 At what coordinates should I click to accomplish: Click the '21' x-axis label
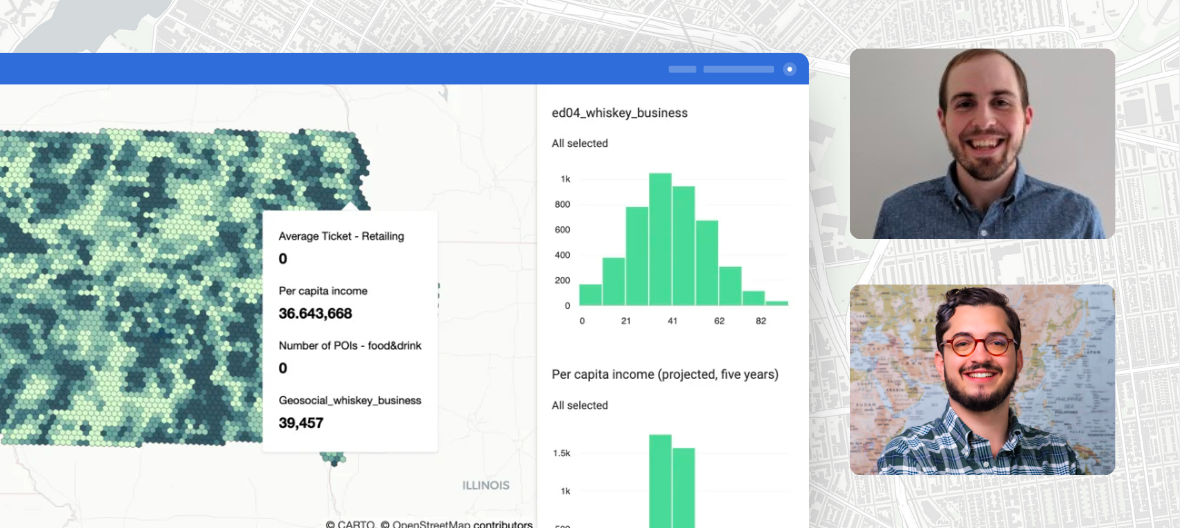tap(626, 321)
